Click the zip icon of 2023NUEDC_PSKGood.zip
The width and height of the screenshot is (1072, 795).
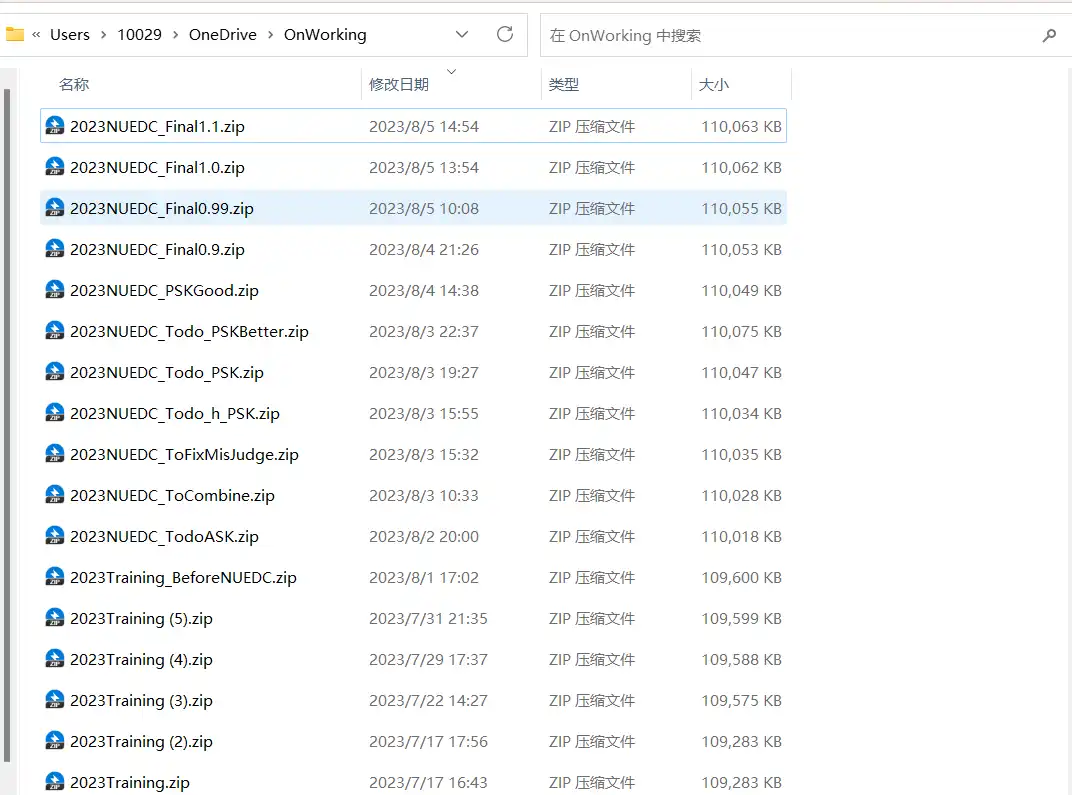55,291
